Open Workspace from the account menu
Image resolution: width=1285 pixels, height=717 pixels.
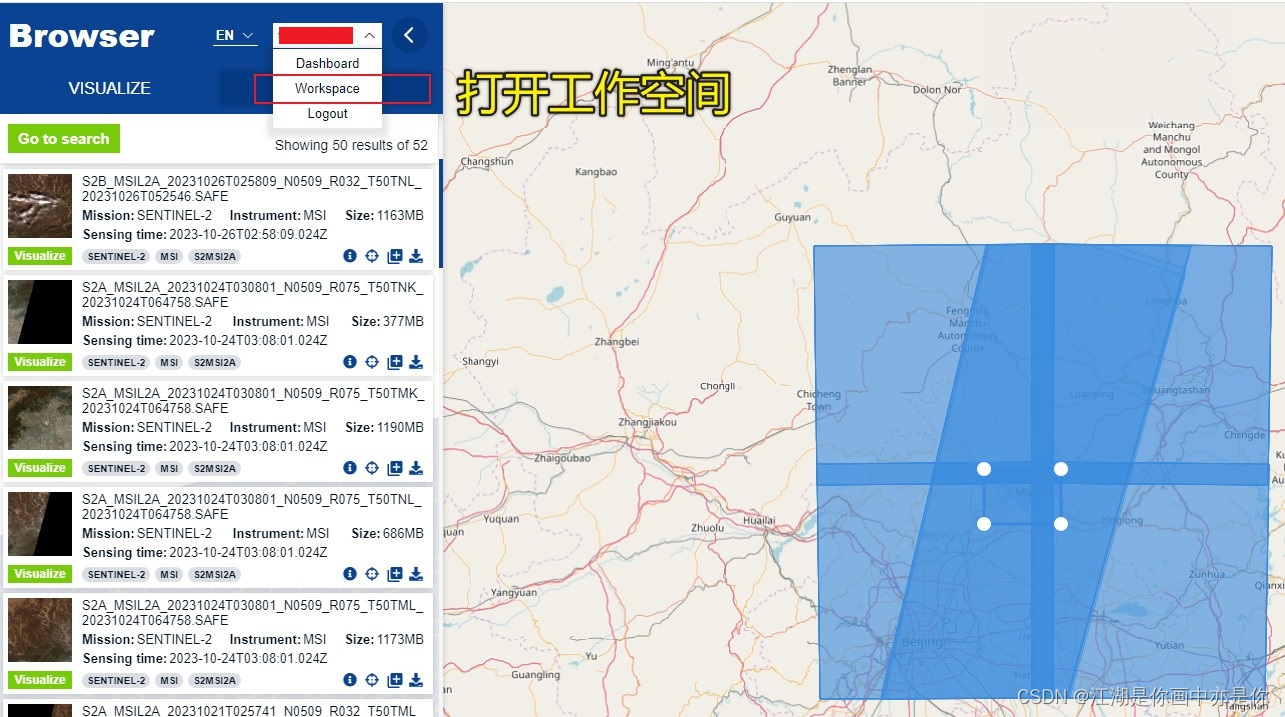coord(327,88)
